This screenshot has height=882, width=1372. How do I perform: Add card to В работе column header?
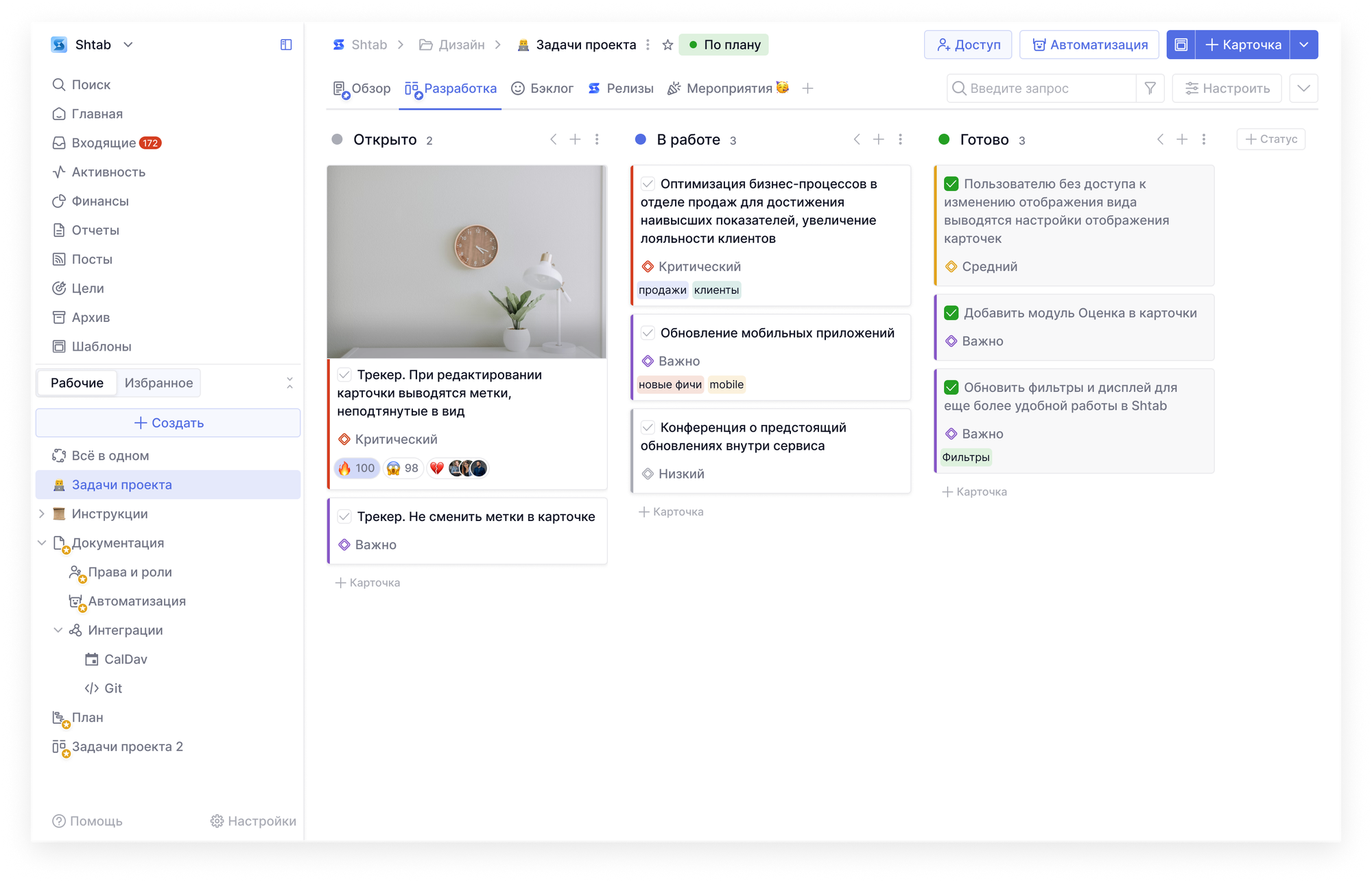pyautogui.click(x=878, y=139)
